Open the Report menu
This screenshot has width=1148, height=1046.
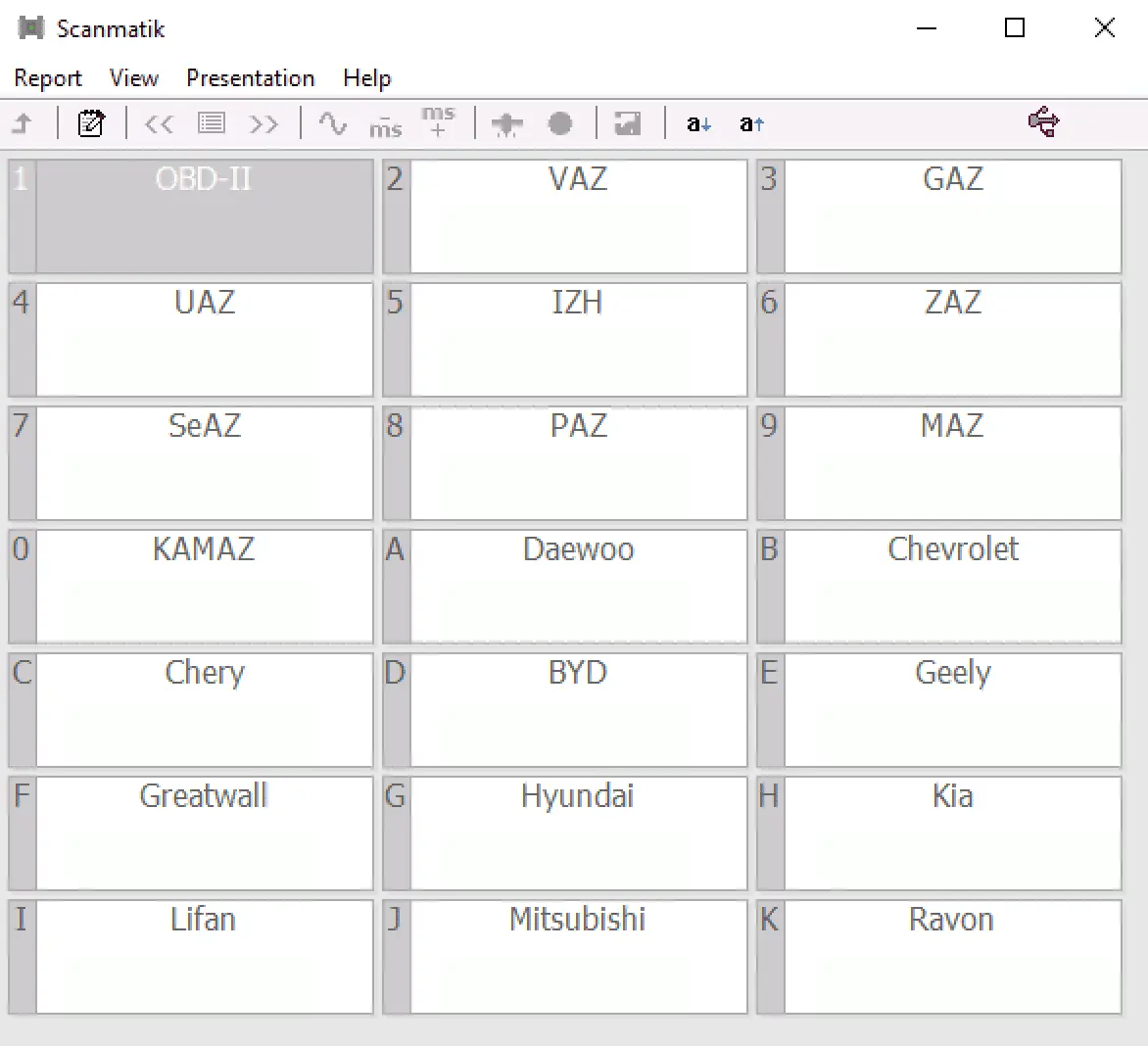[48, 78]
